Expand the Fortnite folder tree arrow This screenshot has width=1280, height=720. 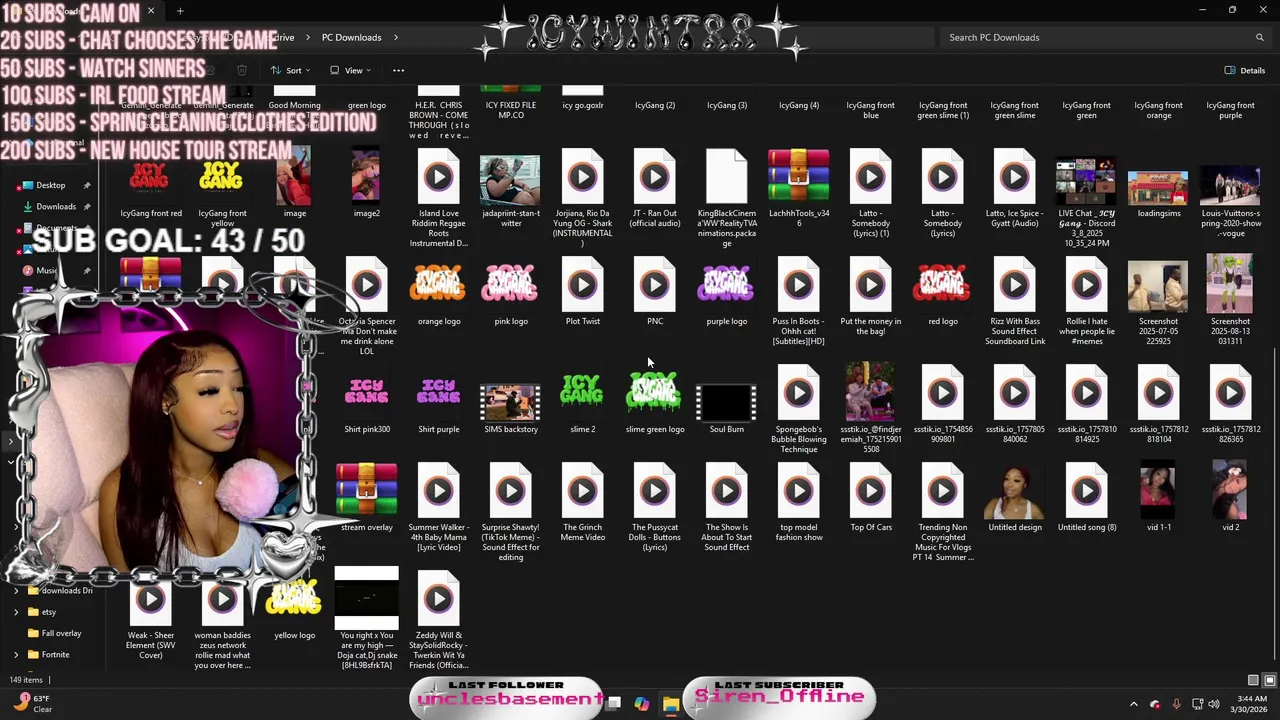point(16,654)
